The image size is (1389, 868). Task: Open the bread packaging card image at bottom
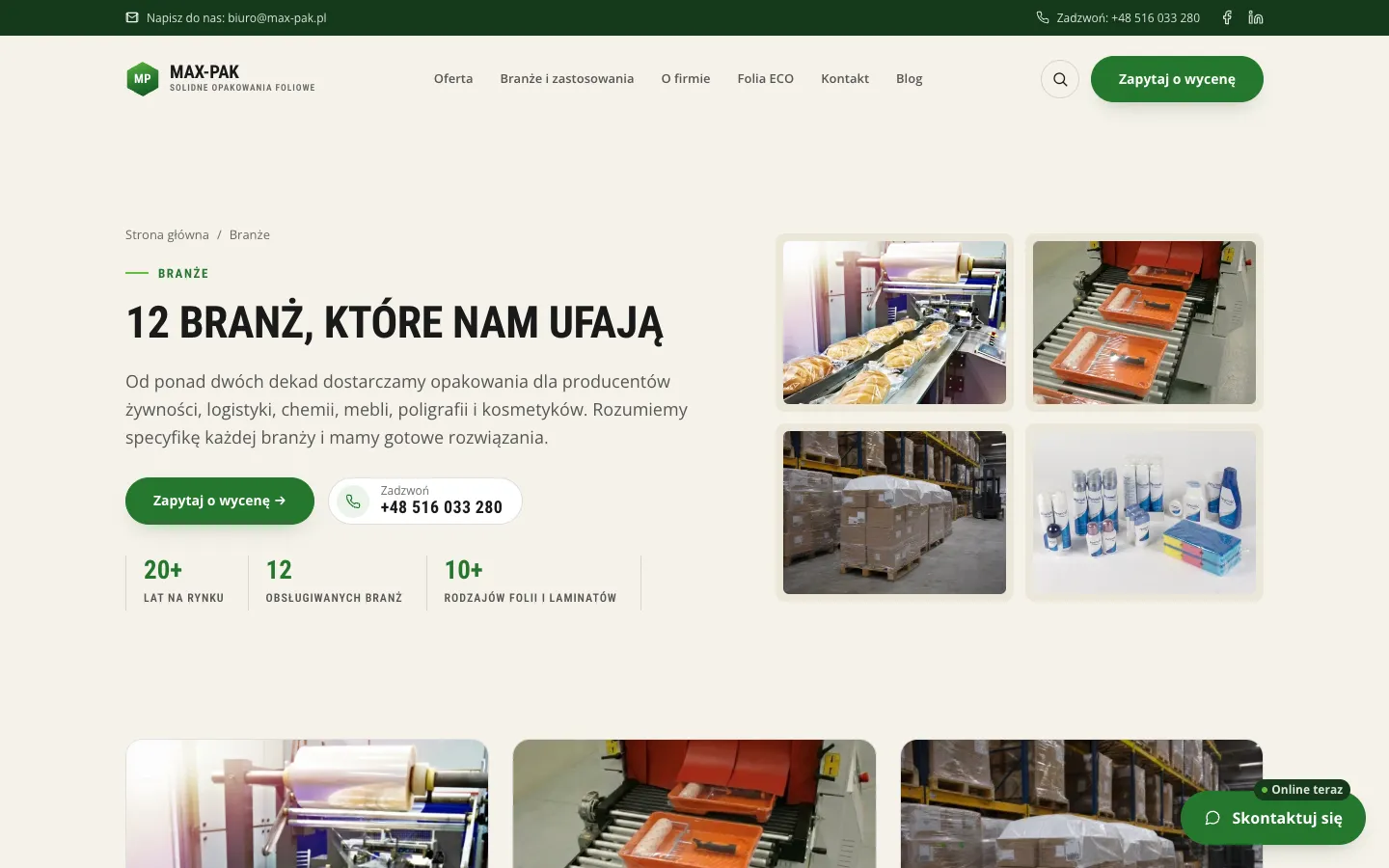tap(307, 804)
